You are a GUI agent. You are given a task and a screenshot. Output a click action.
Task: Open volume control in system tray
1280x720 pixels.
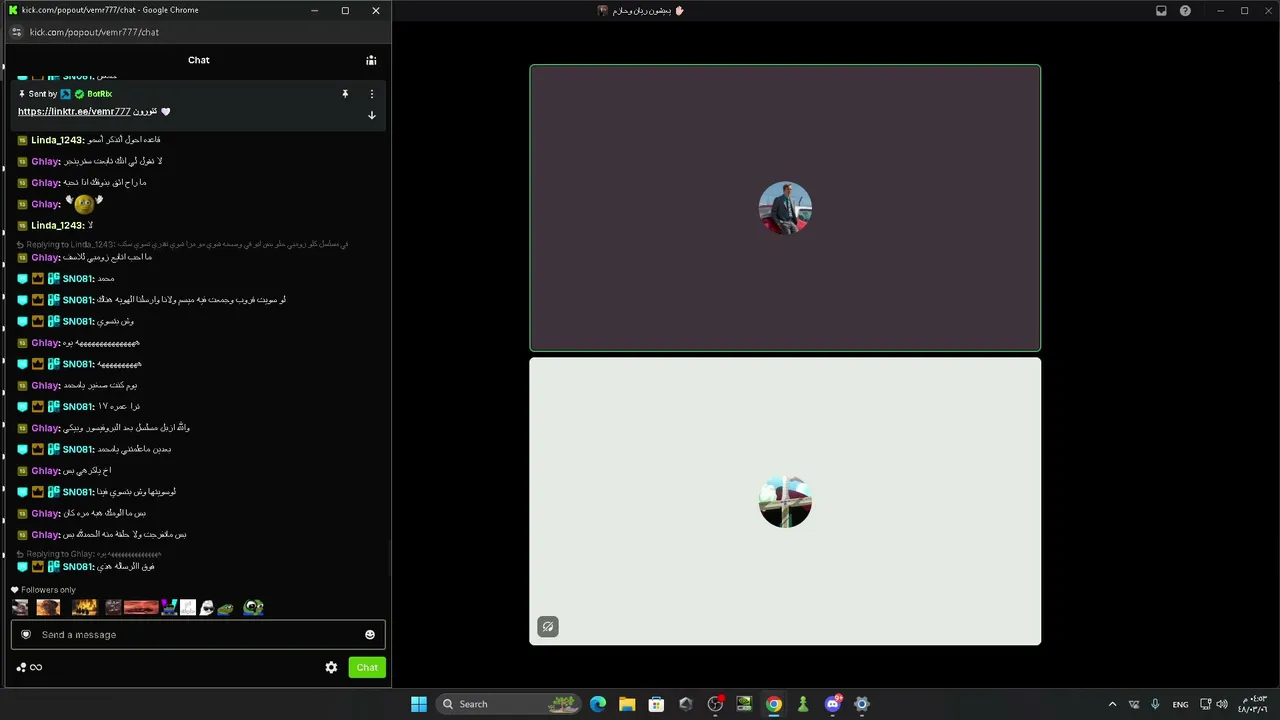pyautogui.click(x=1222, y=704)
